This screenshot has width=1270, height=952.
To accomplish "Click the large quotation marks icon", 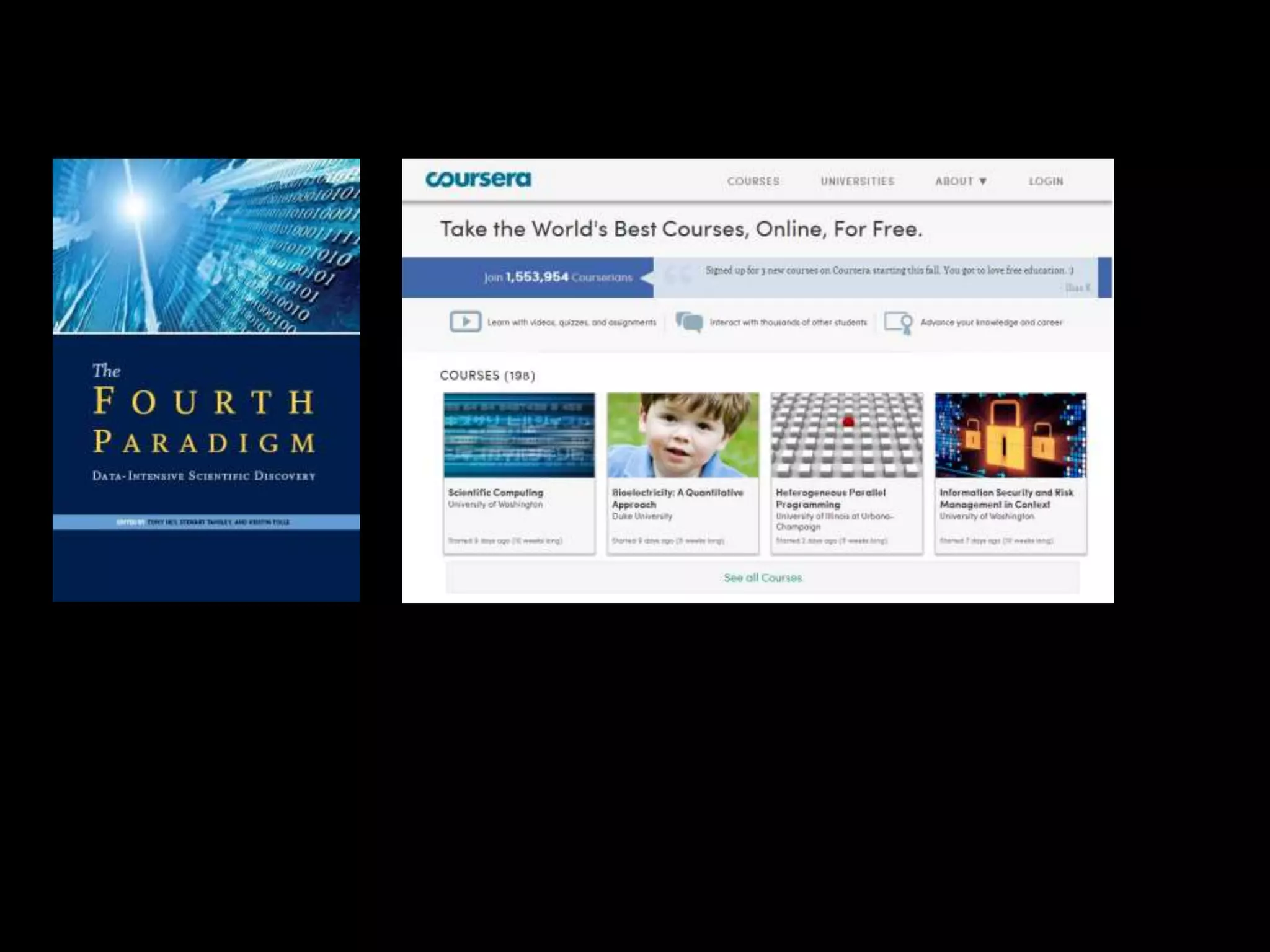I will 678,275.
